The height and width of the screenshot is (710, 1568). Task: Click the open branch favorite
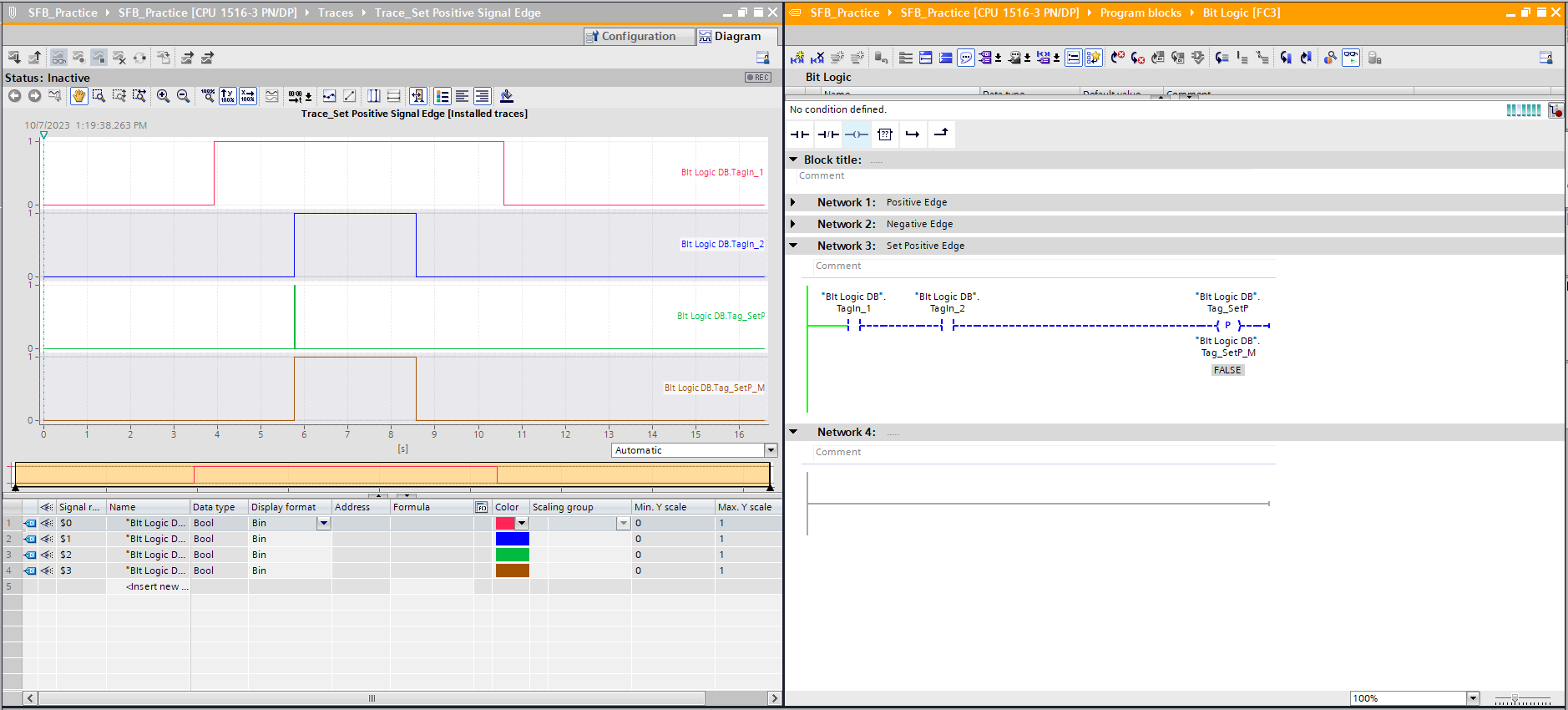coord(913,134)
